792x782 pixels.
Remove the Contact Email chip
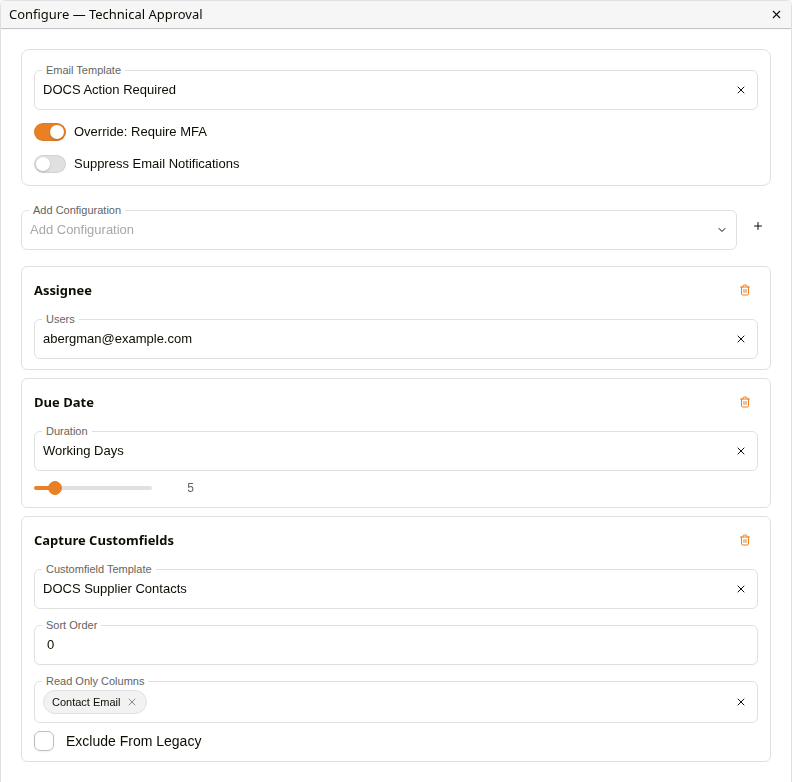[132, 702]
